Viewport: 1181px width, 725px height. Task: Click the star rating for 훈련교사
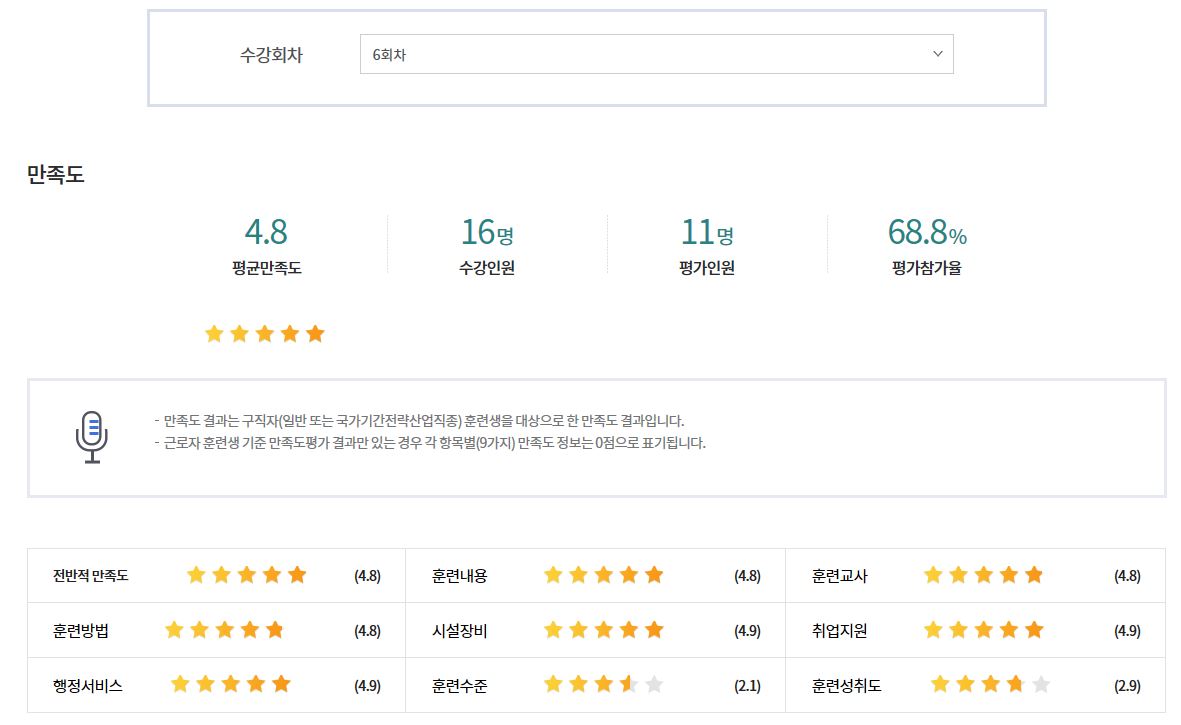click(x=983, y=575)
